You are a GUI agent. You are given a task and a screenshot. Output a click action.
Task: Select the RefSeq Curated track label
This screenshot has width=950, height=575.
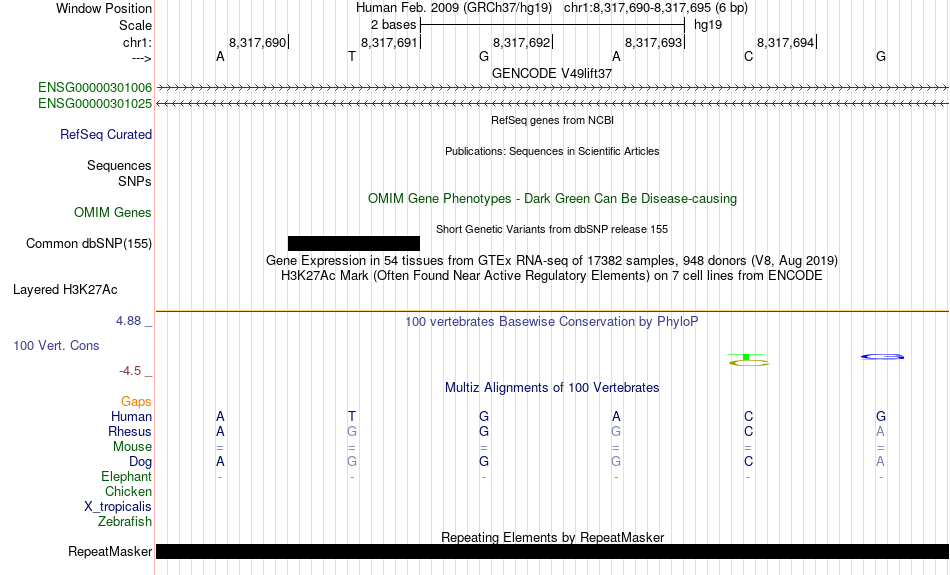click(106, 135)
